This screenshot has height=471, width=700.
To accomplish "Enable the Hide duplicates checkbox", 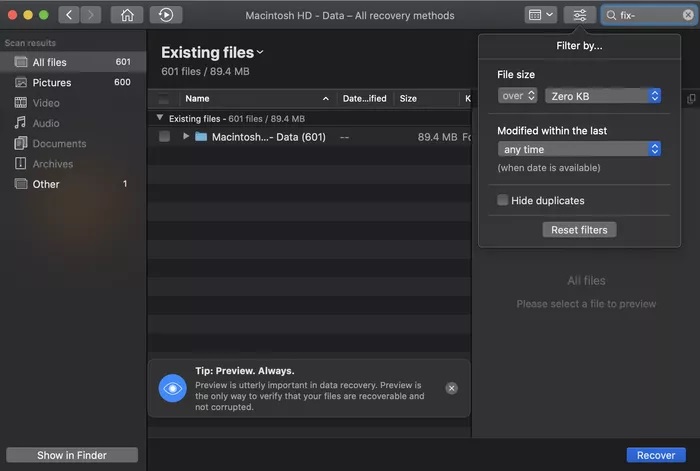I will tap(503, 200).
